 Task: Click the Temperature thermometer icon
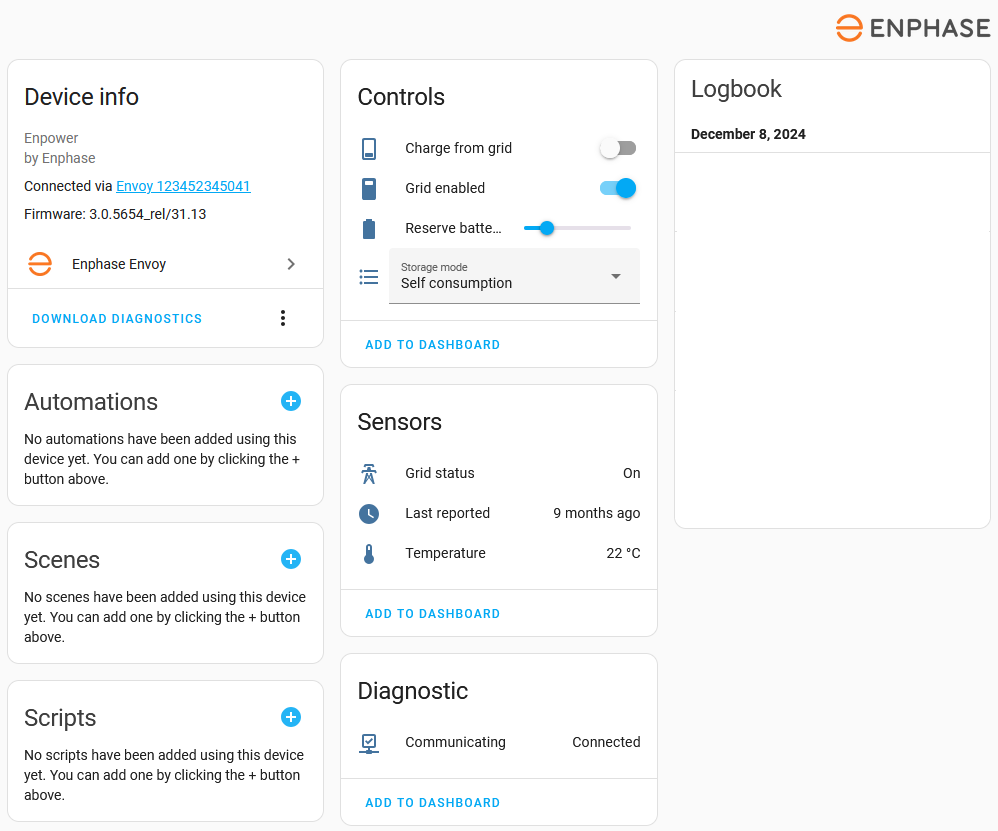point(369,553)
